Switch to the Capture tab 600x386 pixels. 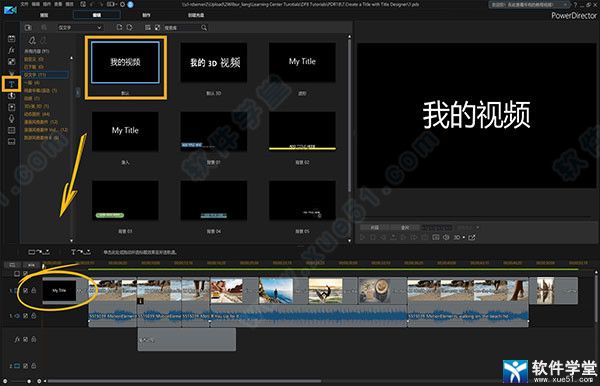click(44, 15)
